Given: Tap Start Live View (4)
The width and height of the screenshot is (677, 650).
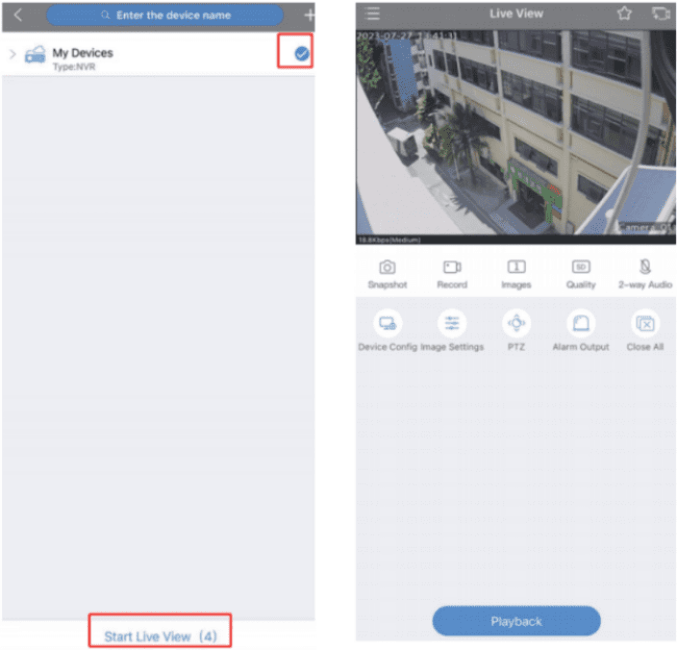Looking at the screenshot, I should 160,636.
